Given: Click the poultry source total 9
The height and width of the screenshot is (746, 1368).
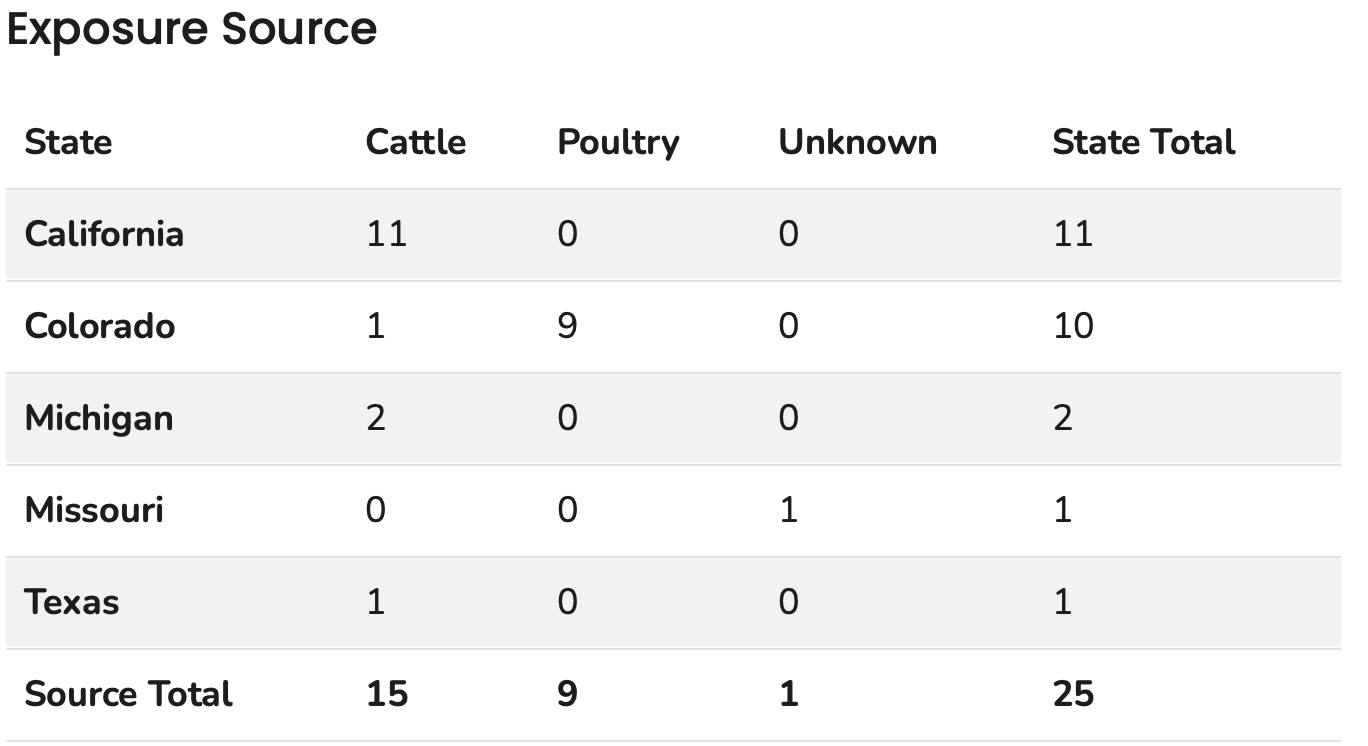Looking at the screenshot, I should (567, 694).
